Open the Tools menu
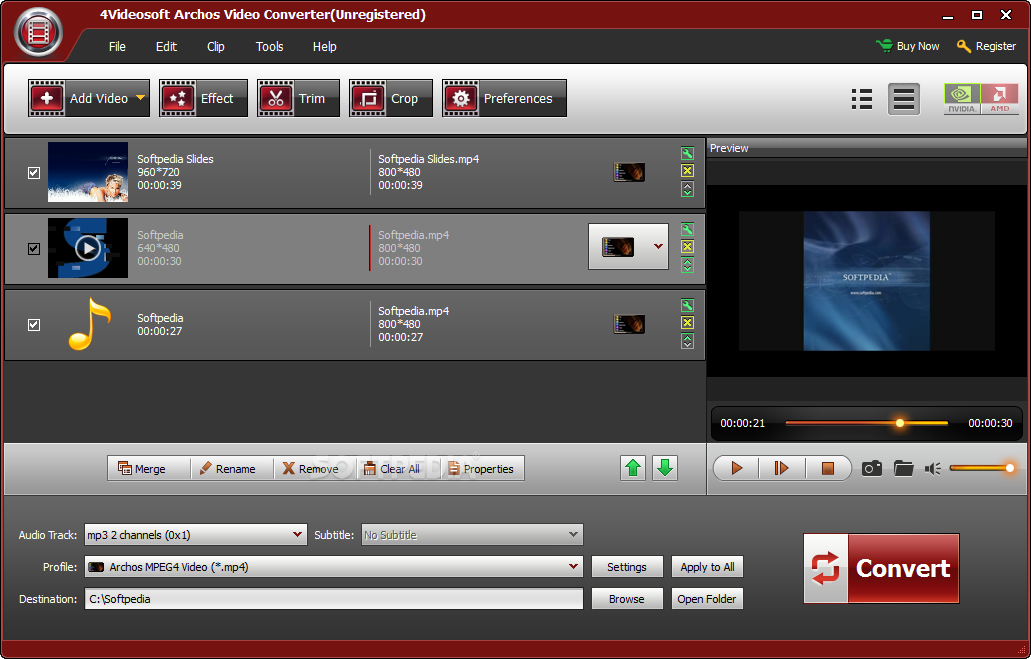The height and width of the screenshot is (659, 1031). point(270,47)
